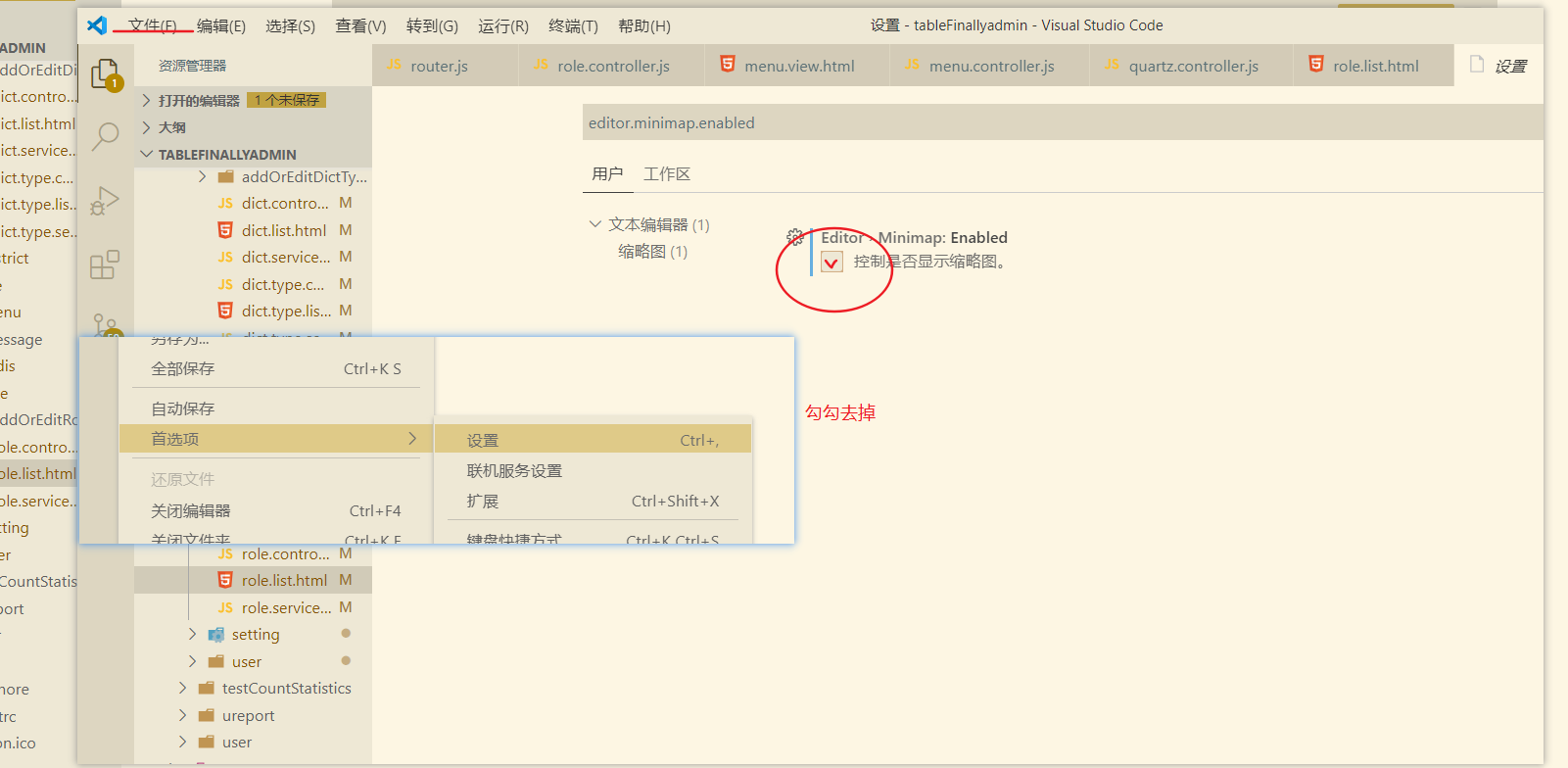This screenshot has height=768, width=1568.
Task: Click the file icon on 设置 tab
Action: (x=1477, y=65)
